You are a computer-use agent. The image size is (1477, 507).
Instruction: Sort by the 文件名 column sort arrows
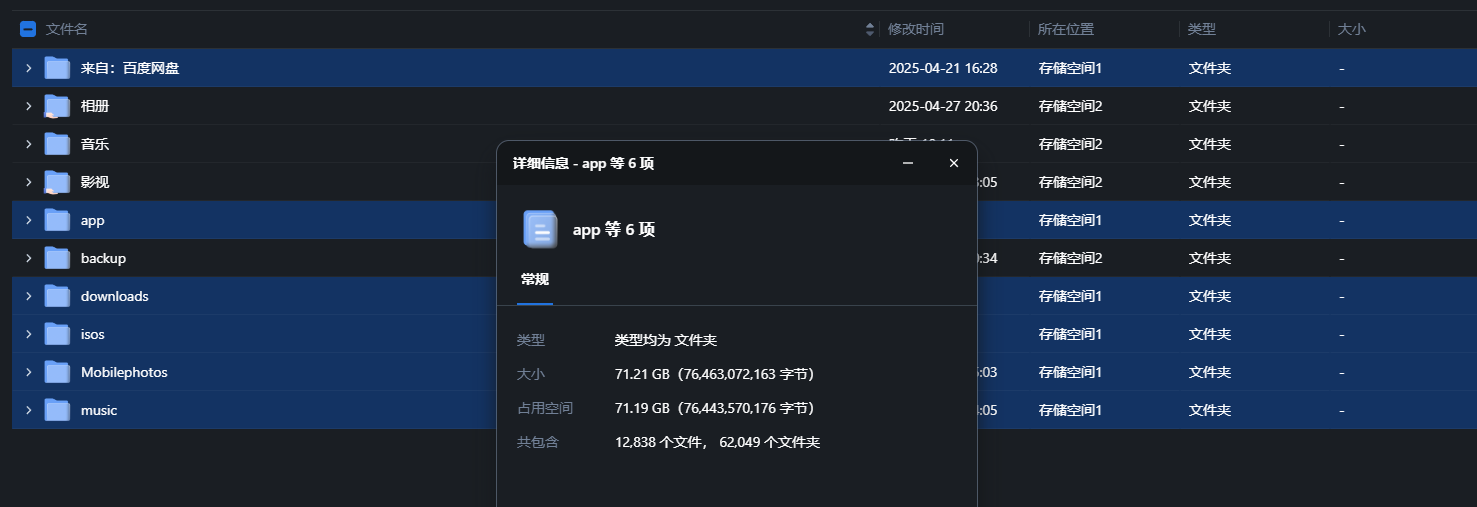coord(870,30)
